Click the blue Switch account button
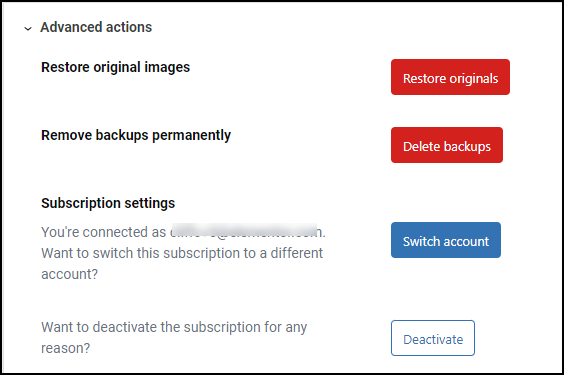This screenshot has width=564, height=375. point(446,240)
